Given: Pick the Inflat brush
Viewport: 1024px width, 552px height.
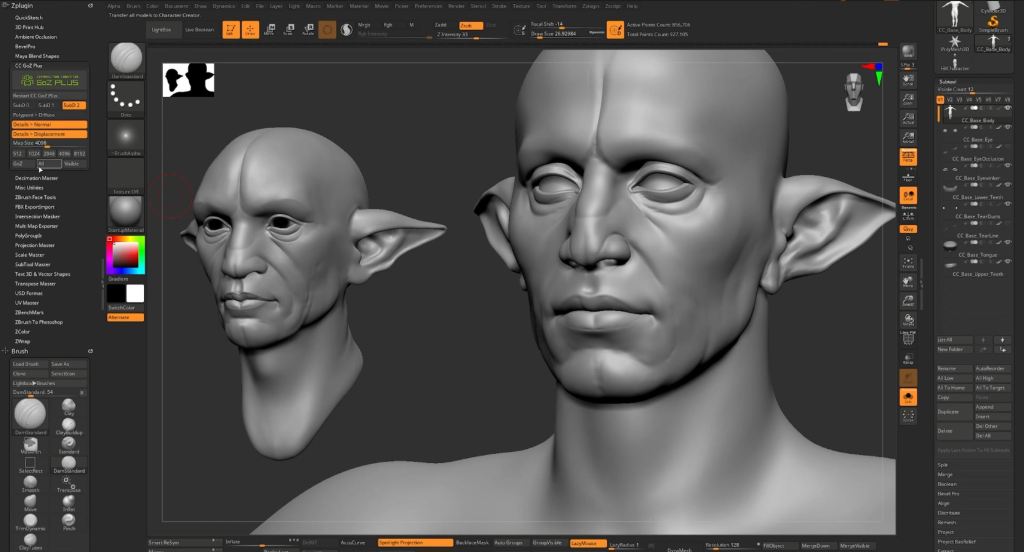Looking at the screenshot, I should (x=69, y=502).
